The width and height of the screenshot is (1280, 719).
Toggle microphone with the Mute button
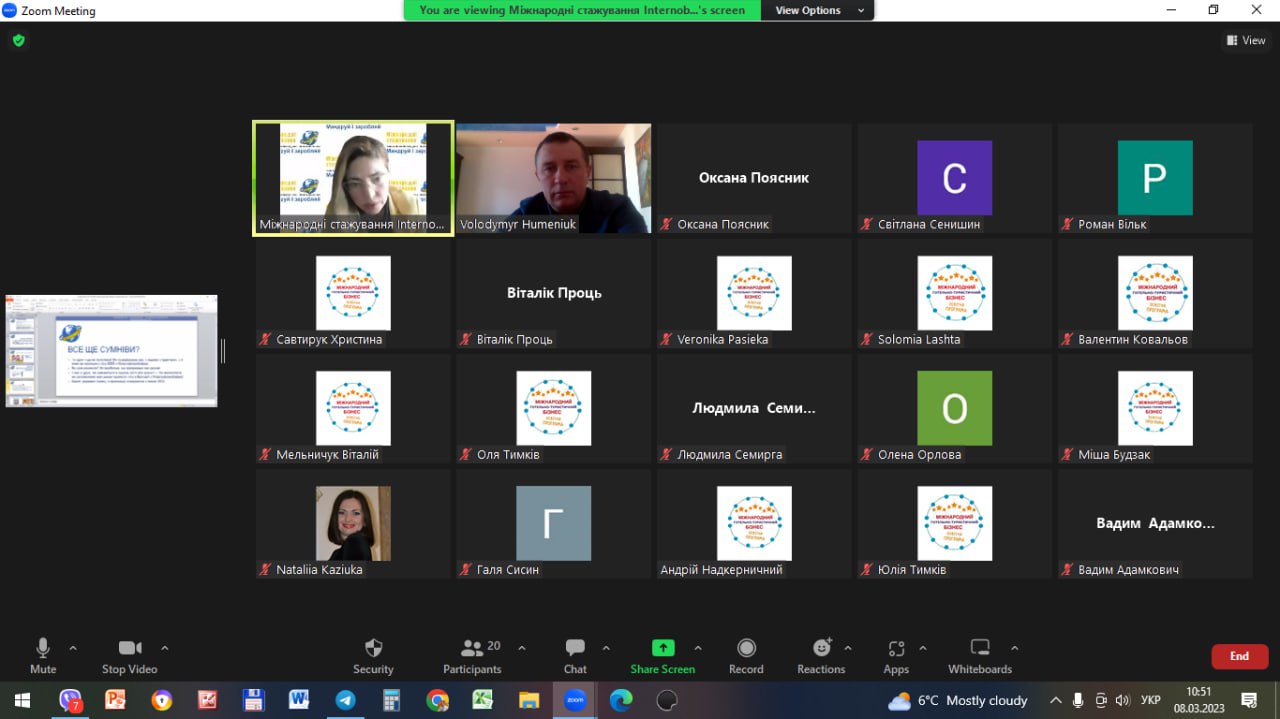click(43, 648)
